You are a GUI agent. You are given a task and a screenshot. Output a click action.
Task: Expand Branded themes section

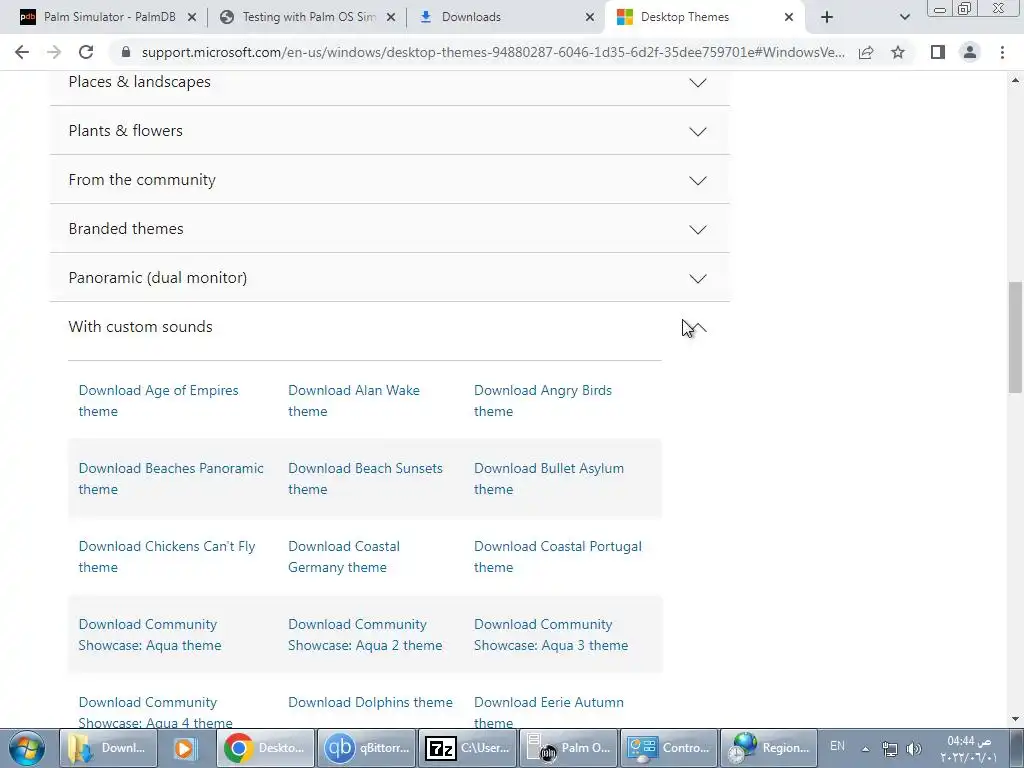point(389,229)
